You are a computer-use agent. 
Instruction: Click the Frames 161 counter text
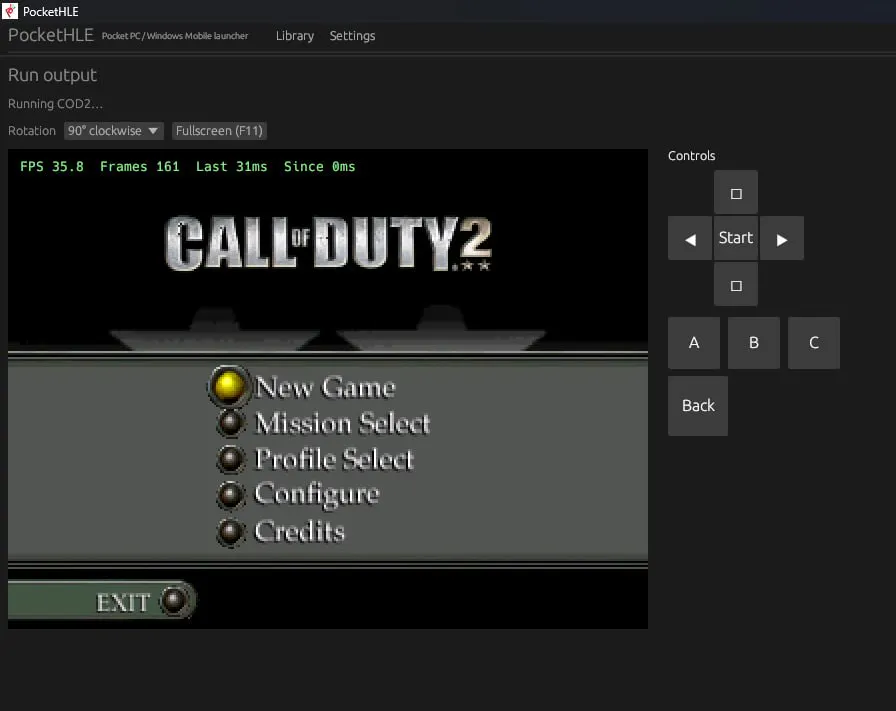click(x=139, y=166)
